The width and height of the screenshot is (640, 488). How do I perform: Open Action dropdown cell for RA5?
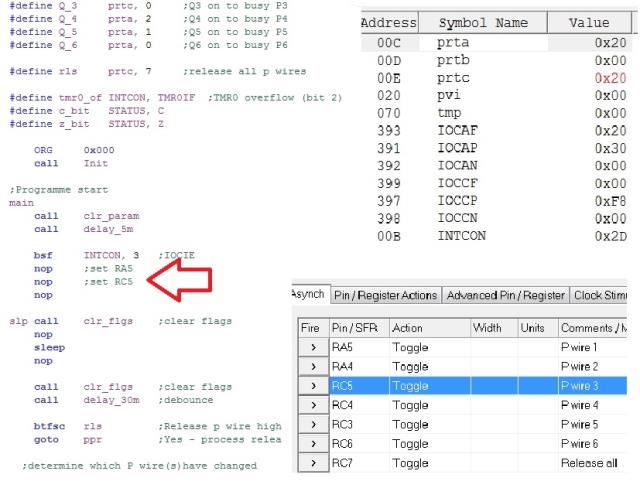pyautogui.click(x=429, y=347)
